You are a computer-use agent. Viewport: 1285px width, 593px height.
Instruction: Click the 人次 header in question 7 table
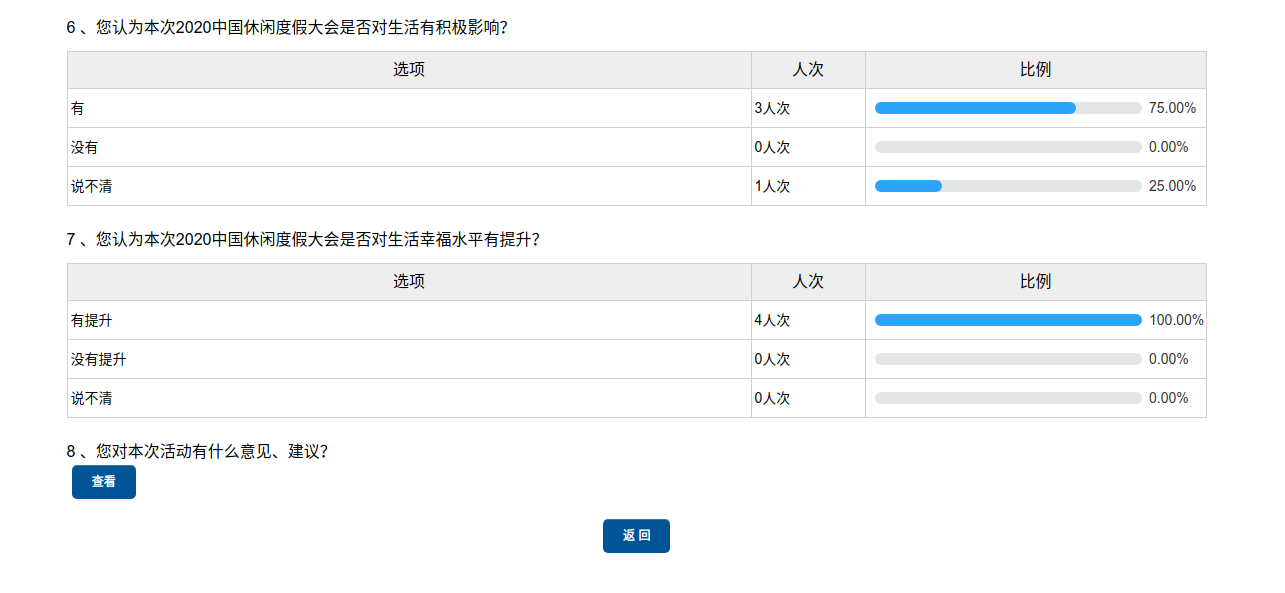tap(808, 282)
